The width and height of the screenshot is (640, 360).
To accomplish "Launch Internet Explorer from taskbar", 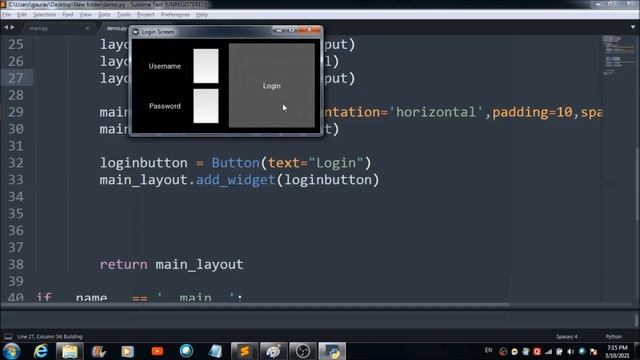I will pos(40,351).
